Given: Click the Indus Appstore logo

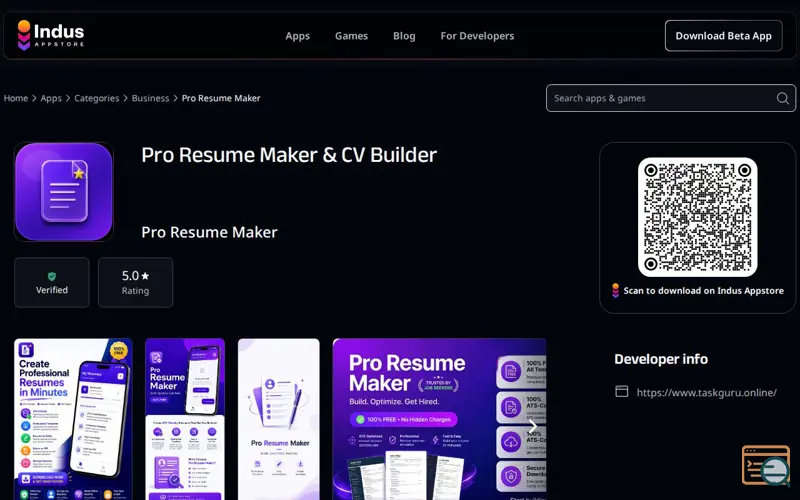Looking at the screenshot, I should [51, 35].
